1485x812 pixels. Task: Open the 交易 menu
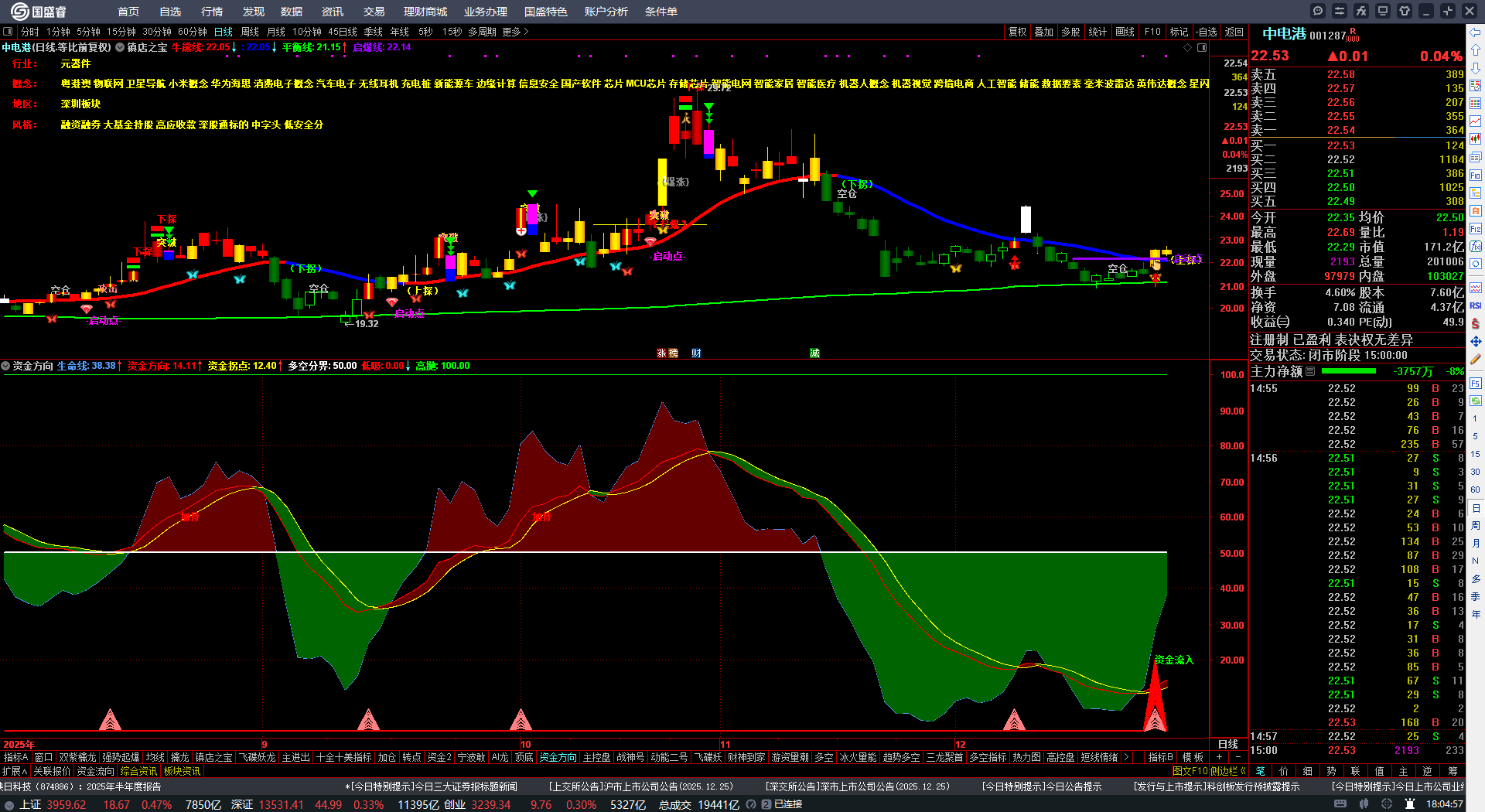point(374,12)
